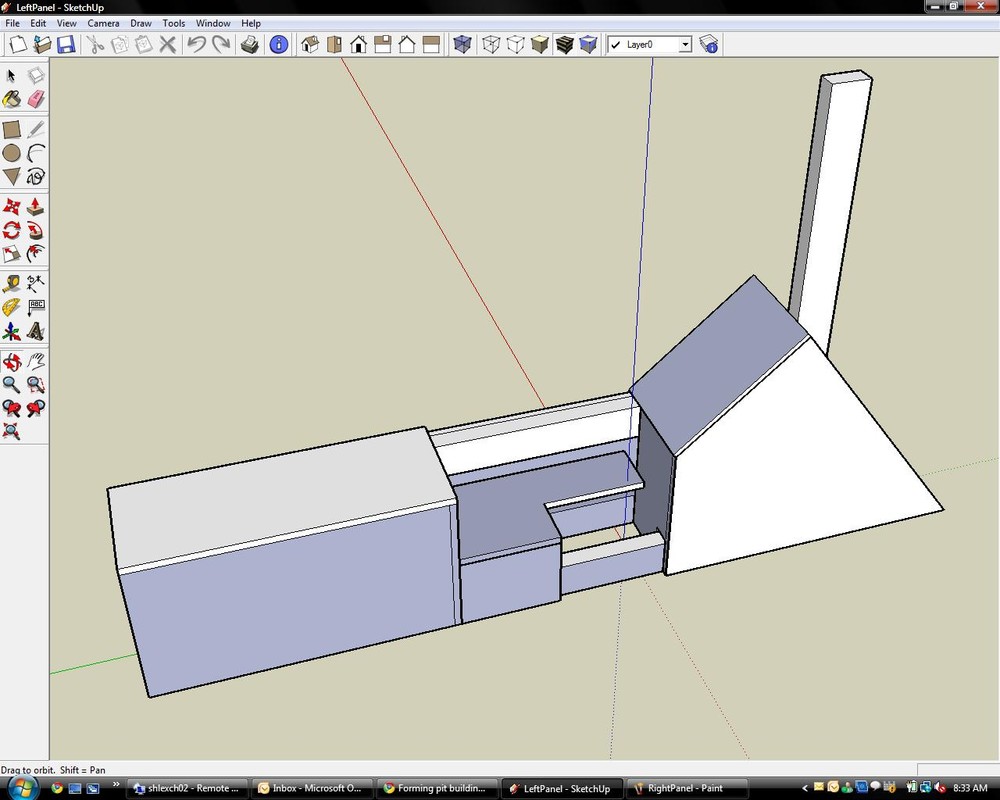Click the Zoom Extents icon
Image resolution: width=1000 pixels, height=800 pixels.
pyautogui.click(x=11, y=432)
